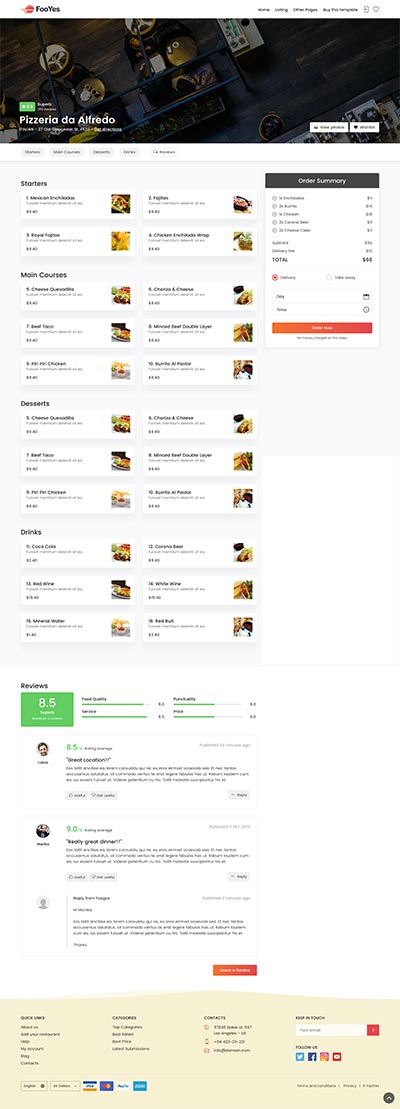This screenshot has width=400, height=1109.
Task: Click the View photos button
Action: pos(329,127)
